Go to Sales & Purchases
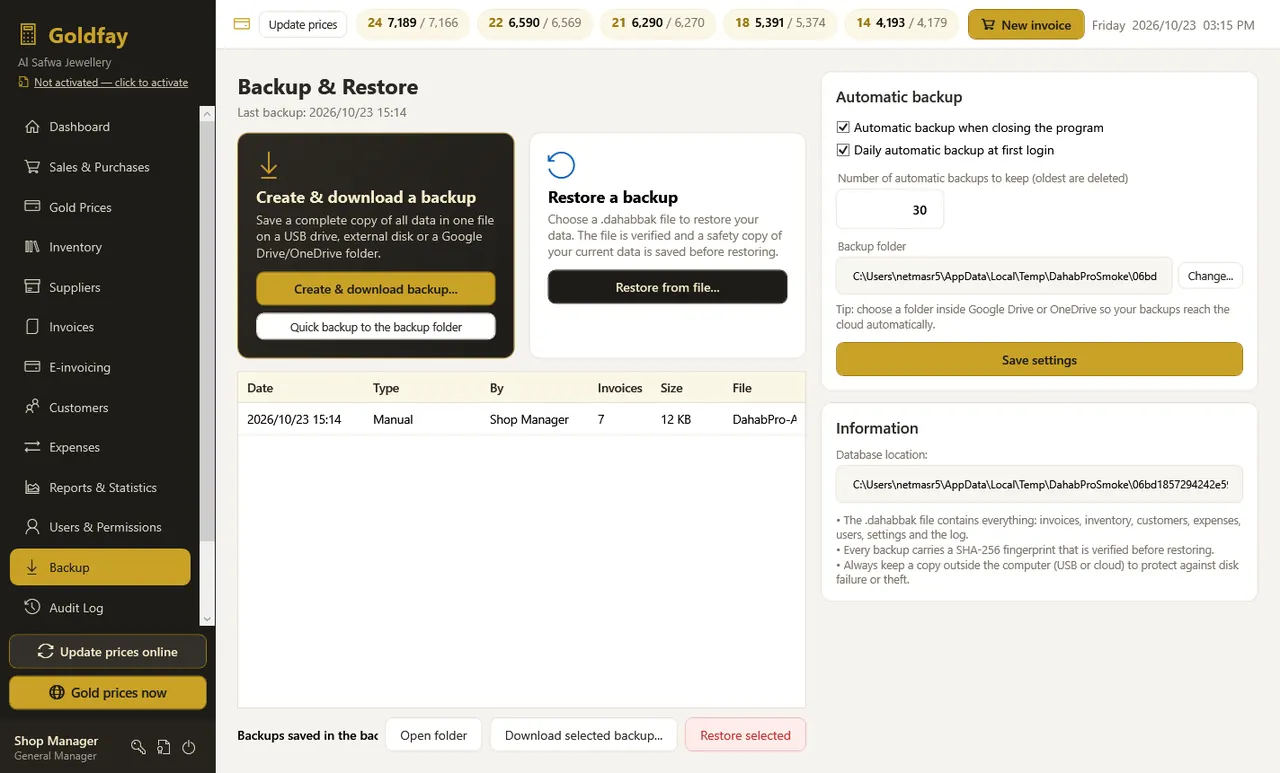 [100, 167]
